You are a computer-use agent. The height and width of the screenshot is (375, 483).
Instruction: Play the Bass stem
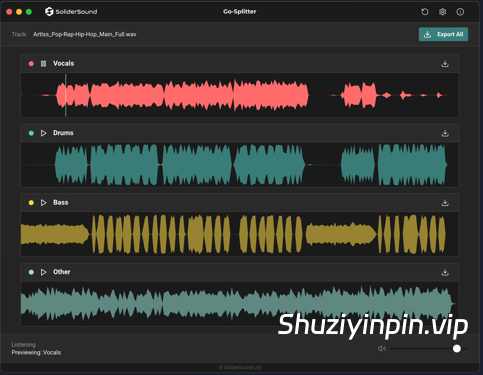(43, 203)
